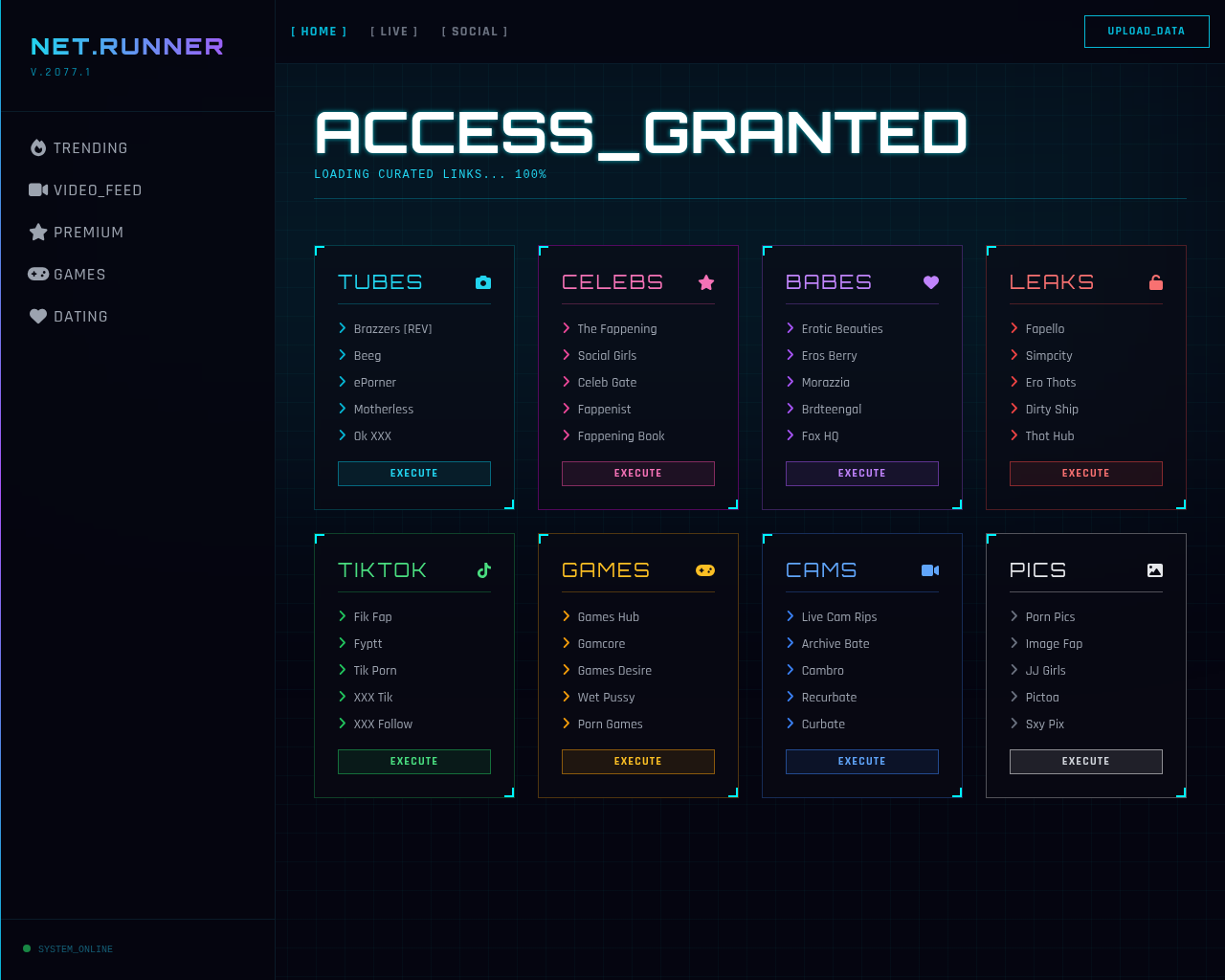Click the TikTok music note icon

point(483,569)
